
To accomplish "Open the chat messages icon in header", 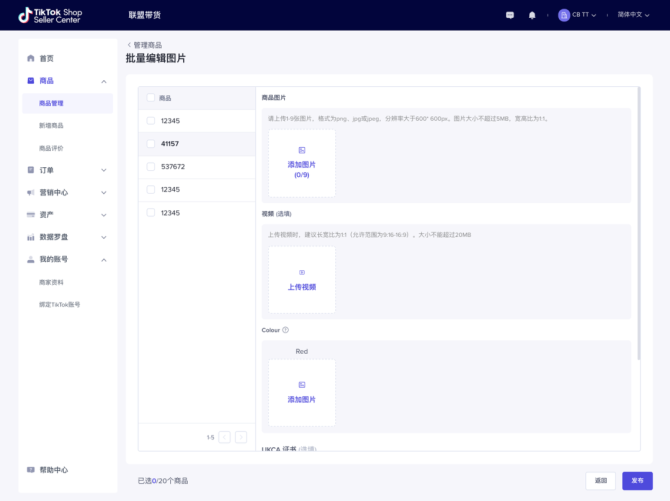I will [x=510, y=15].
